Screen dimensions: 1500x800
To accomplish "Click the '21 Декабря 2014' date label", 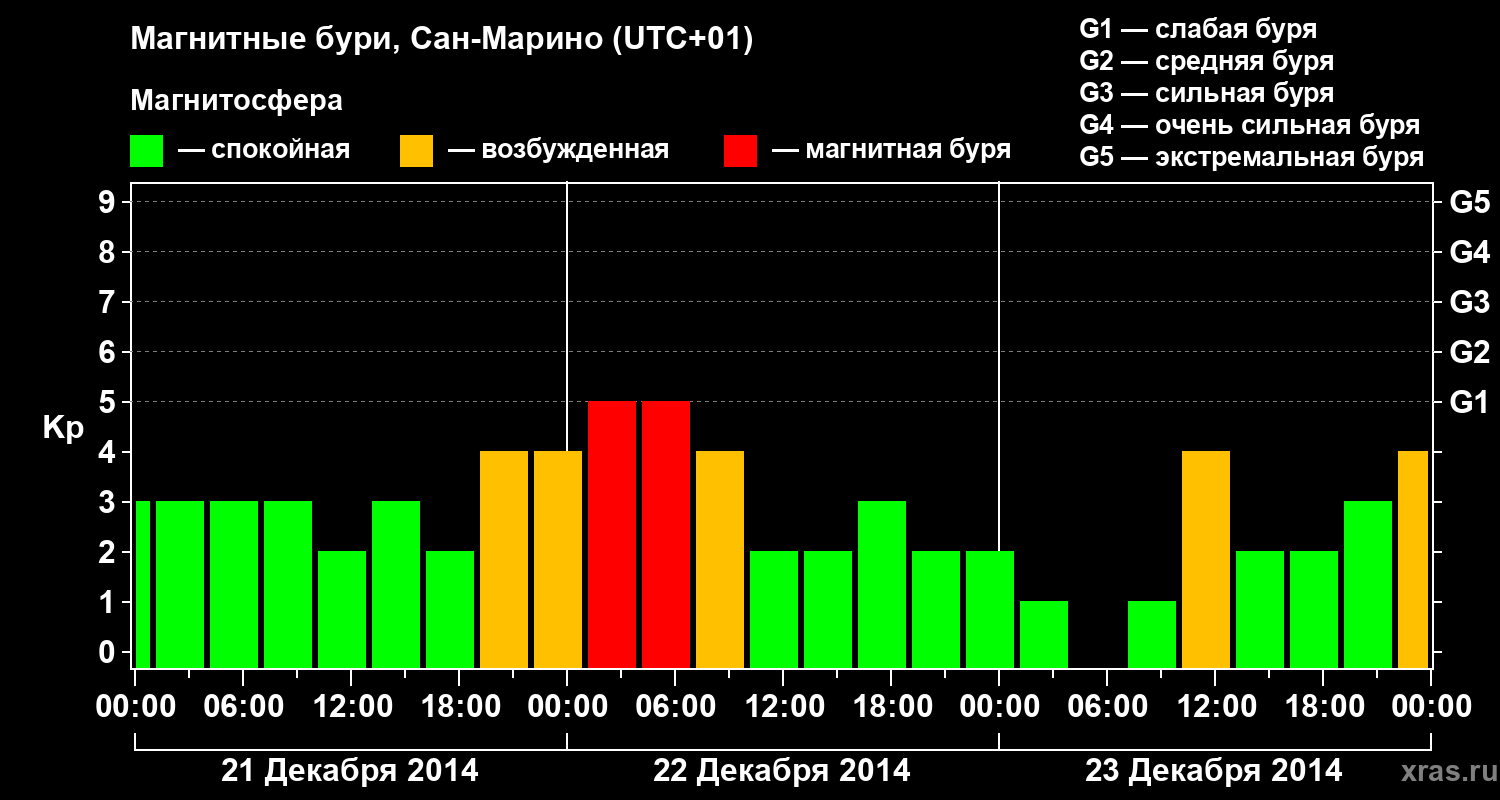I will tap(350, 771).
